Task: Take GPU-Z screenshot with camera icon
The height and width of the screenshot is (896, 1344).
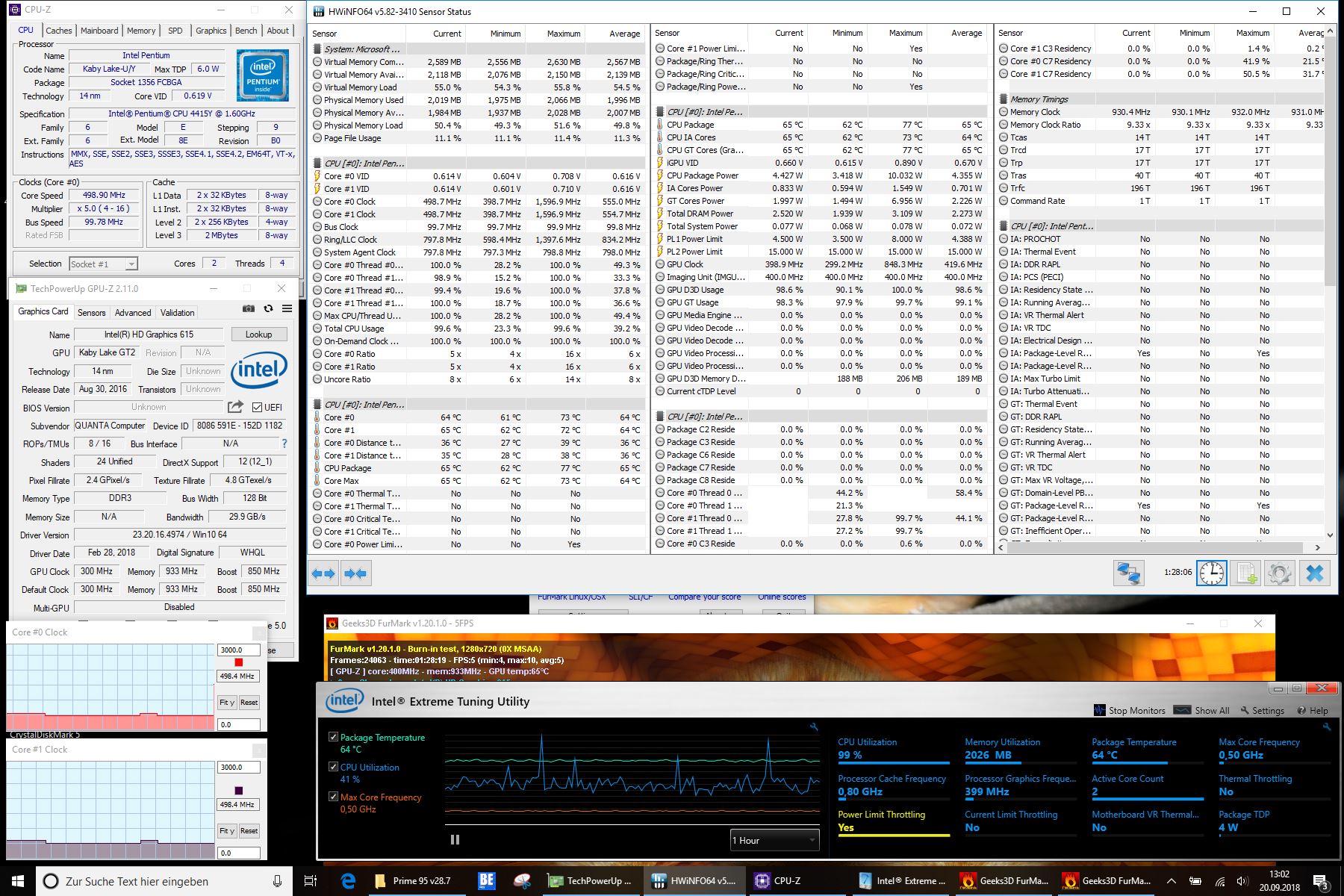Action: coord(249,309)
